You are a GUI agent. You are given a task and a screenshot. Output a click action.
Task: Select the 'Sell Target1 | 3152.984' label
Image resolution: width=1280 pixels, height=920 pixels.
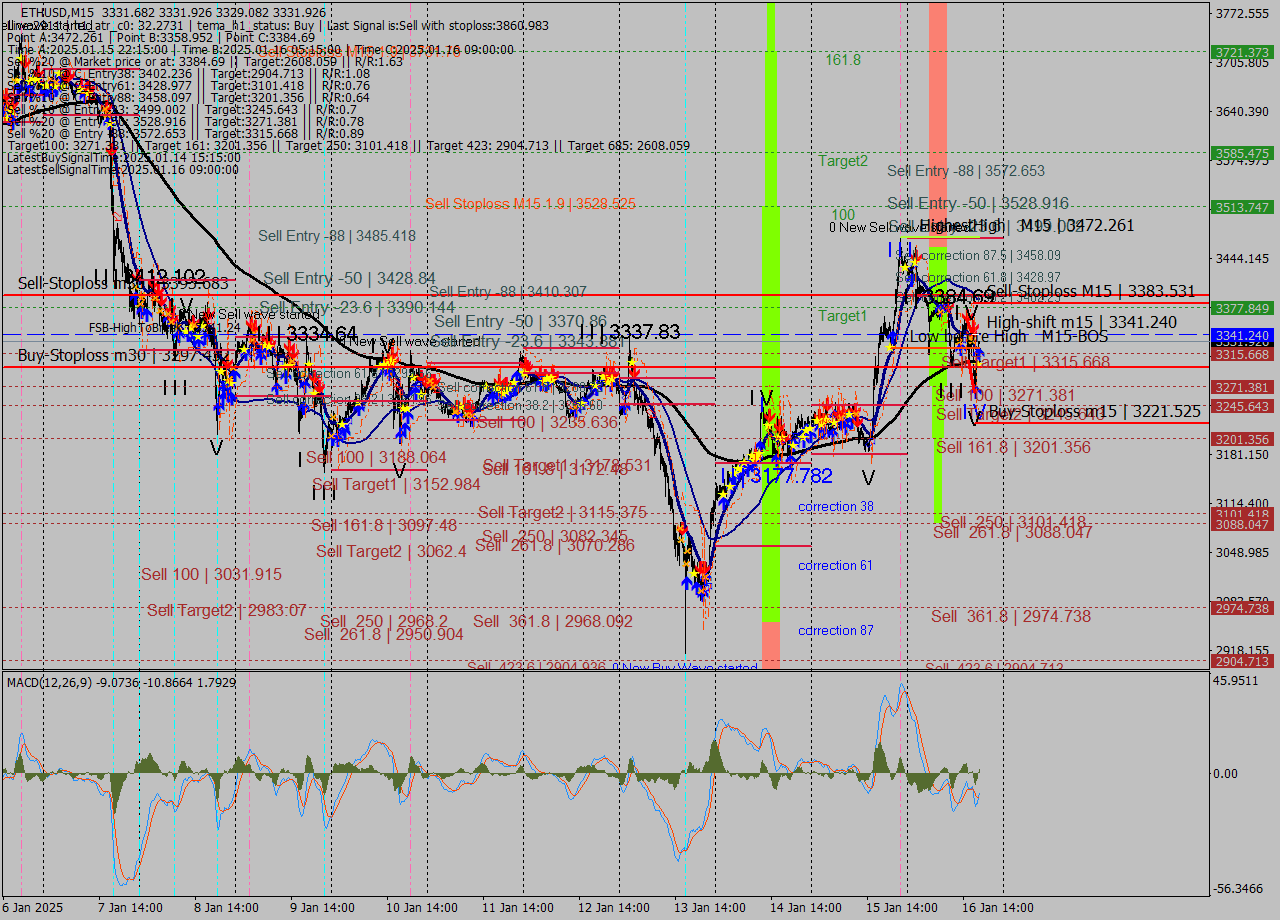[x=396, y=484]
